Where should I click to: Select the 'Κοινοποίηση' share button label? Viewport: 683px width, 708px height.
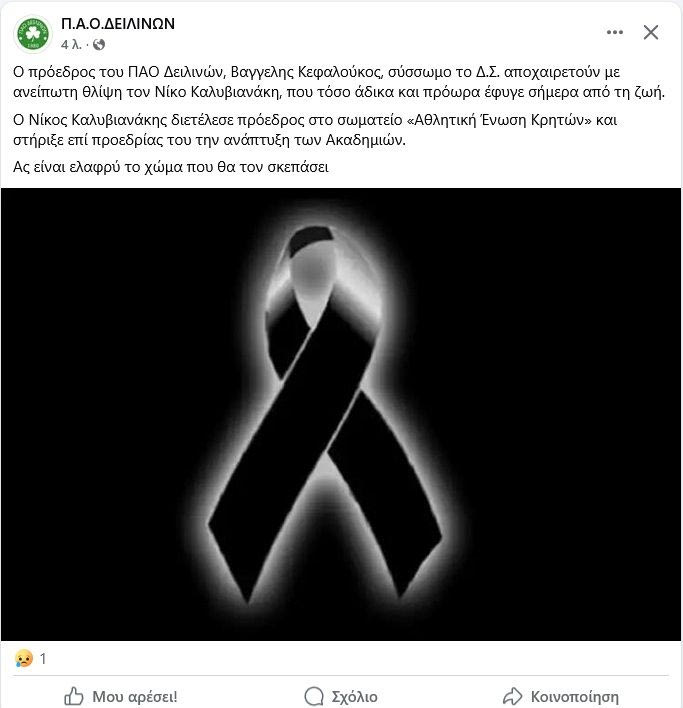[x=575, y=697]
